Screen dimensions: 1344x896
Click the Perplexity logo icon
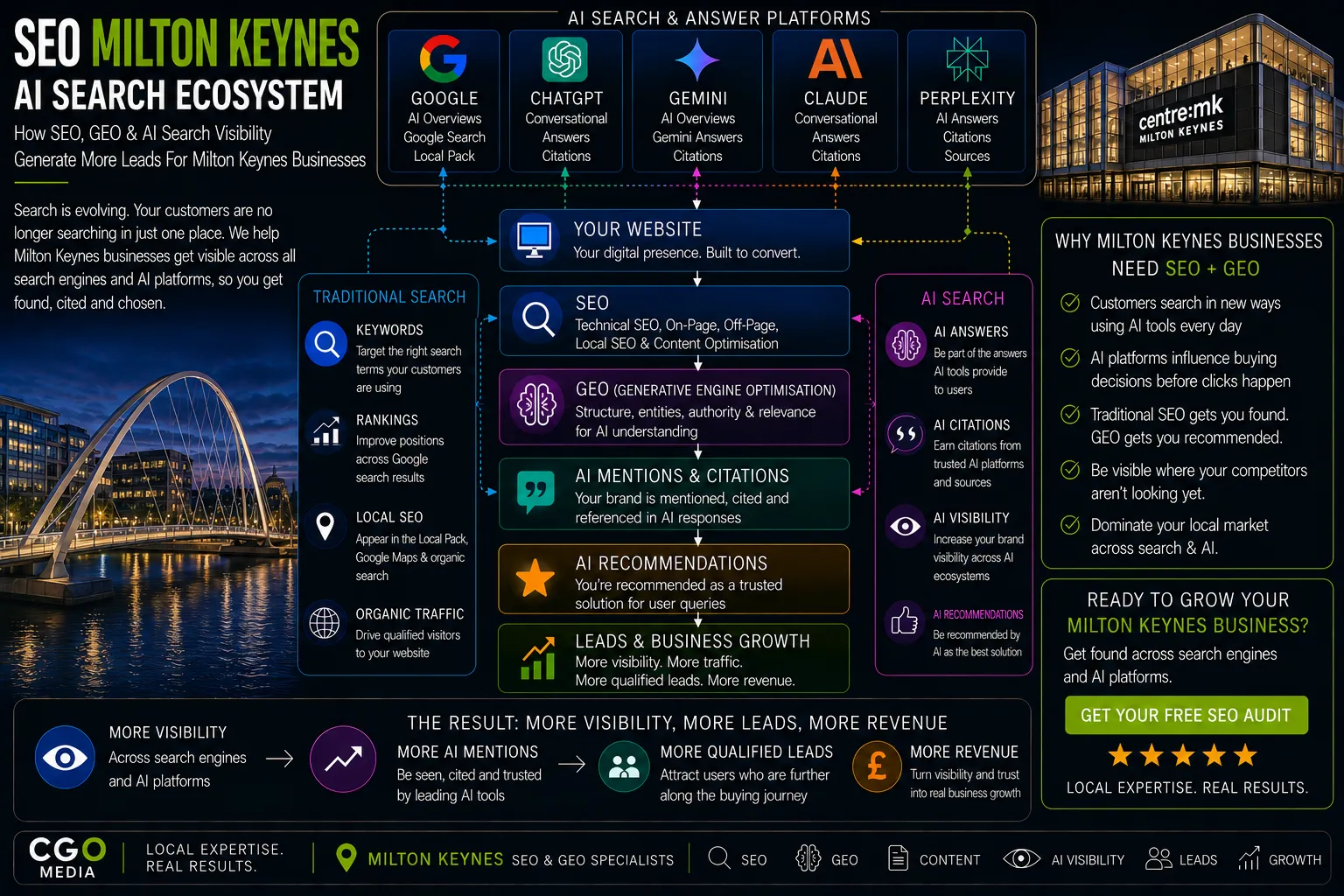coord(967,59)
